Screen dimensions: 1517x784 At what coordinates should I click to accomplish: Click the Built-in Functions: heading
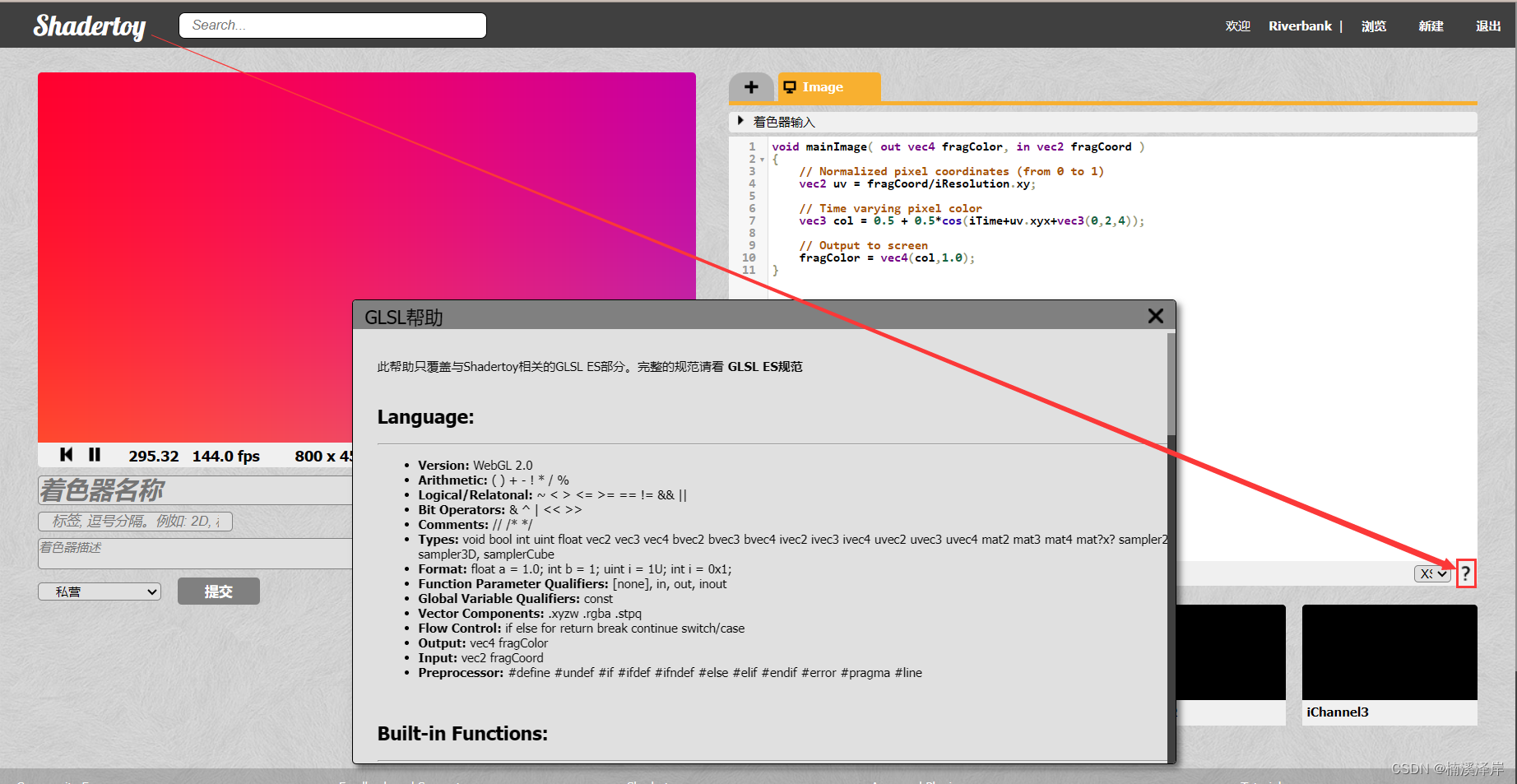tap(462, 734)
